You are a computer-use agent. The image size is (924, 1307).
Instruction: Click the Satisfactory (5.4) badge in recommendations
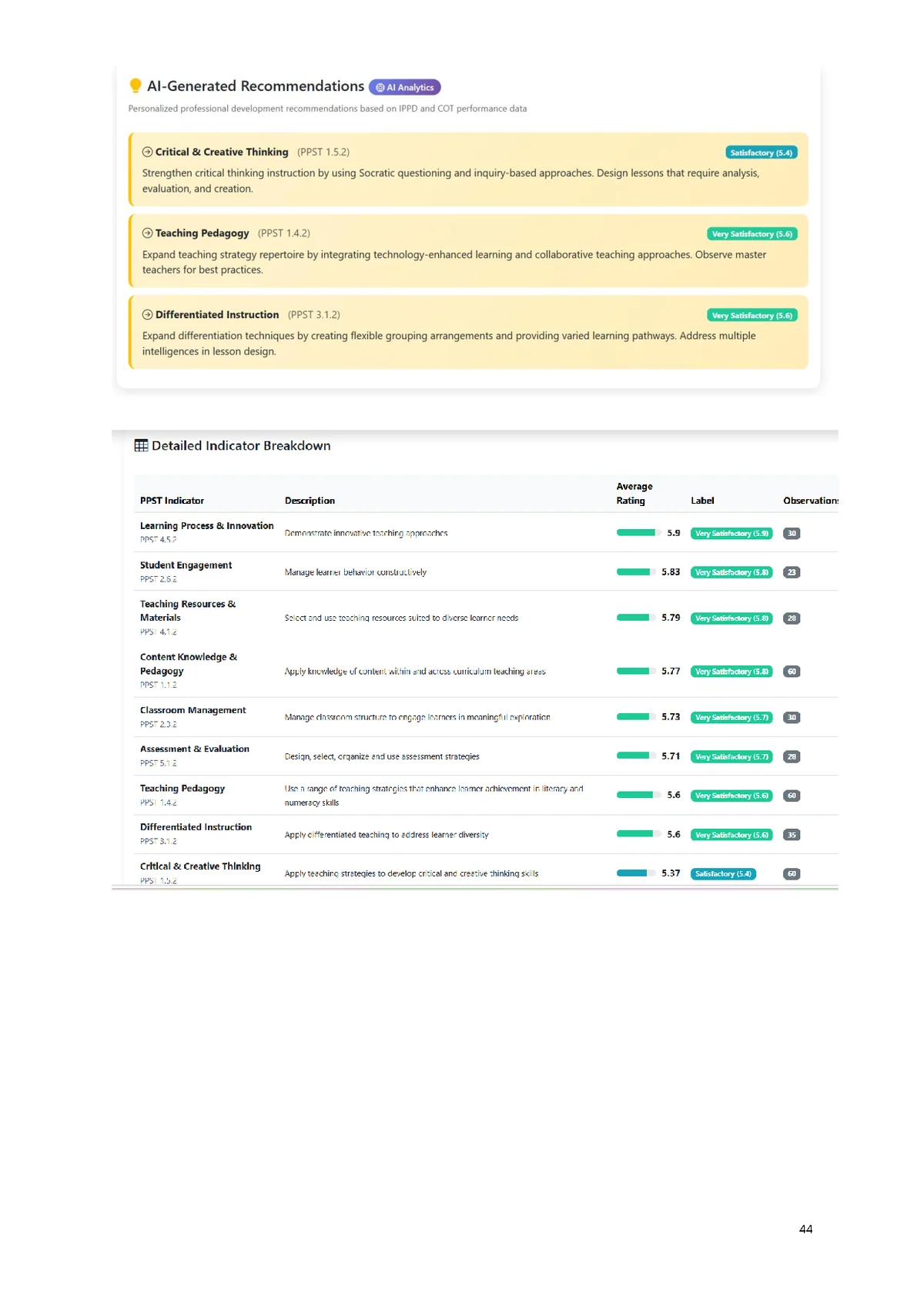pos(761,152)
